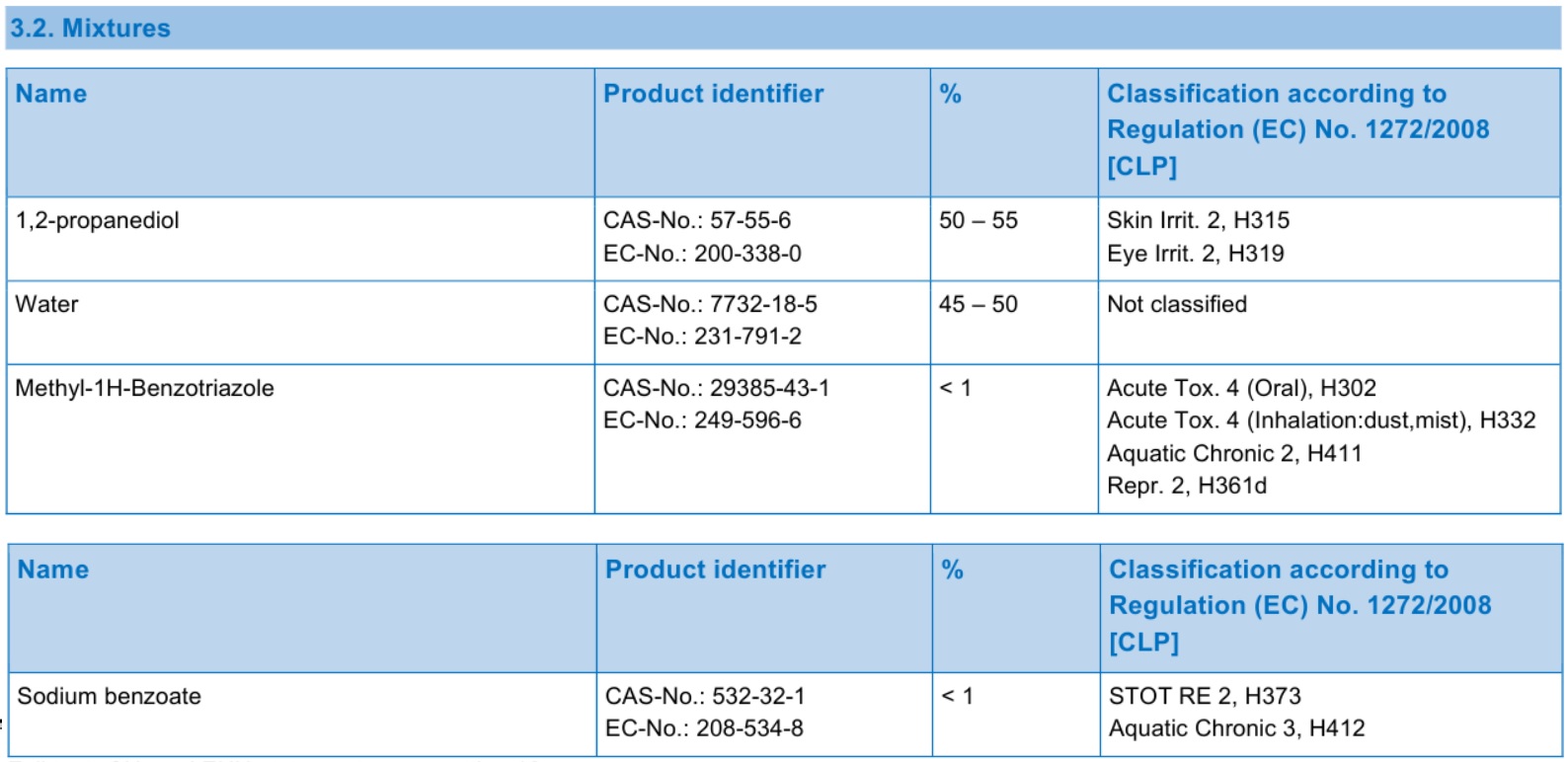This screenshot has height=762, width=1568.
Task: Select the "50 – 55" percentage cell
Action: pyautogui.click(x=978, y=220)
